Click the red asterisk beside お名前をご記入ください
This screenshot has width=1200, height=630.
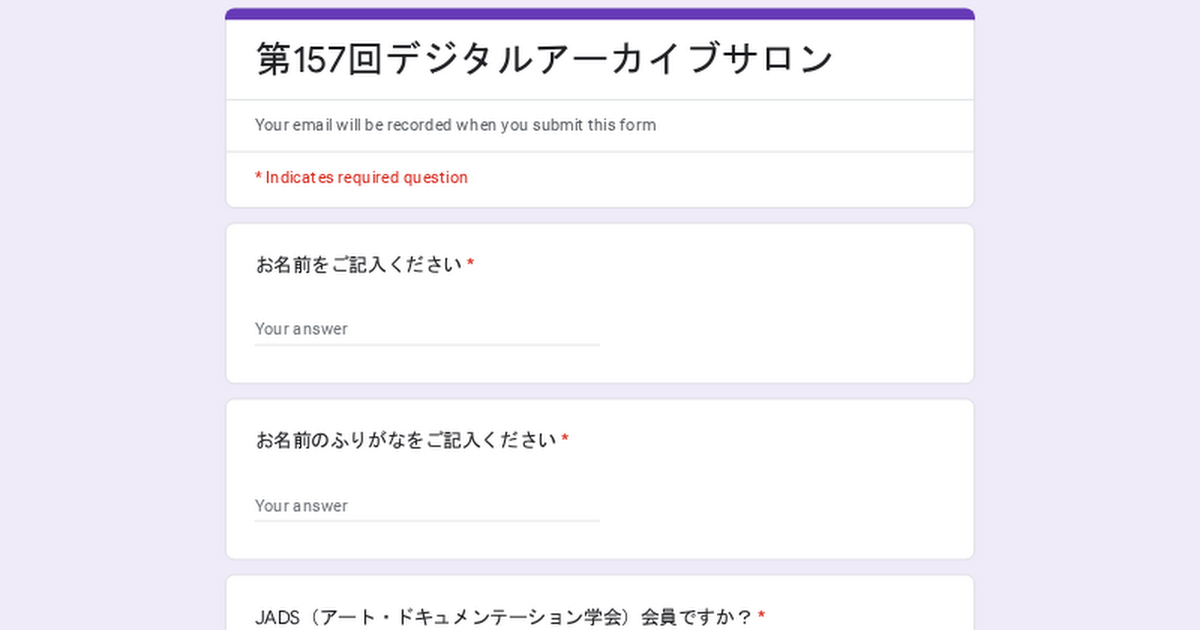[x=470, y=263]
